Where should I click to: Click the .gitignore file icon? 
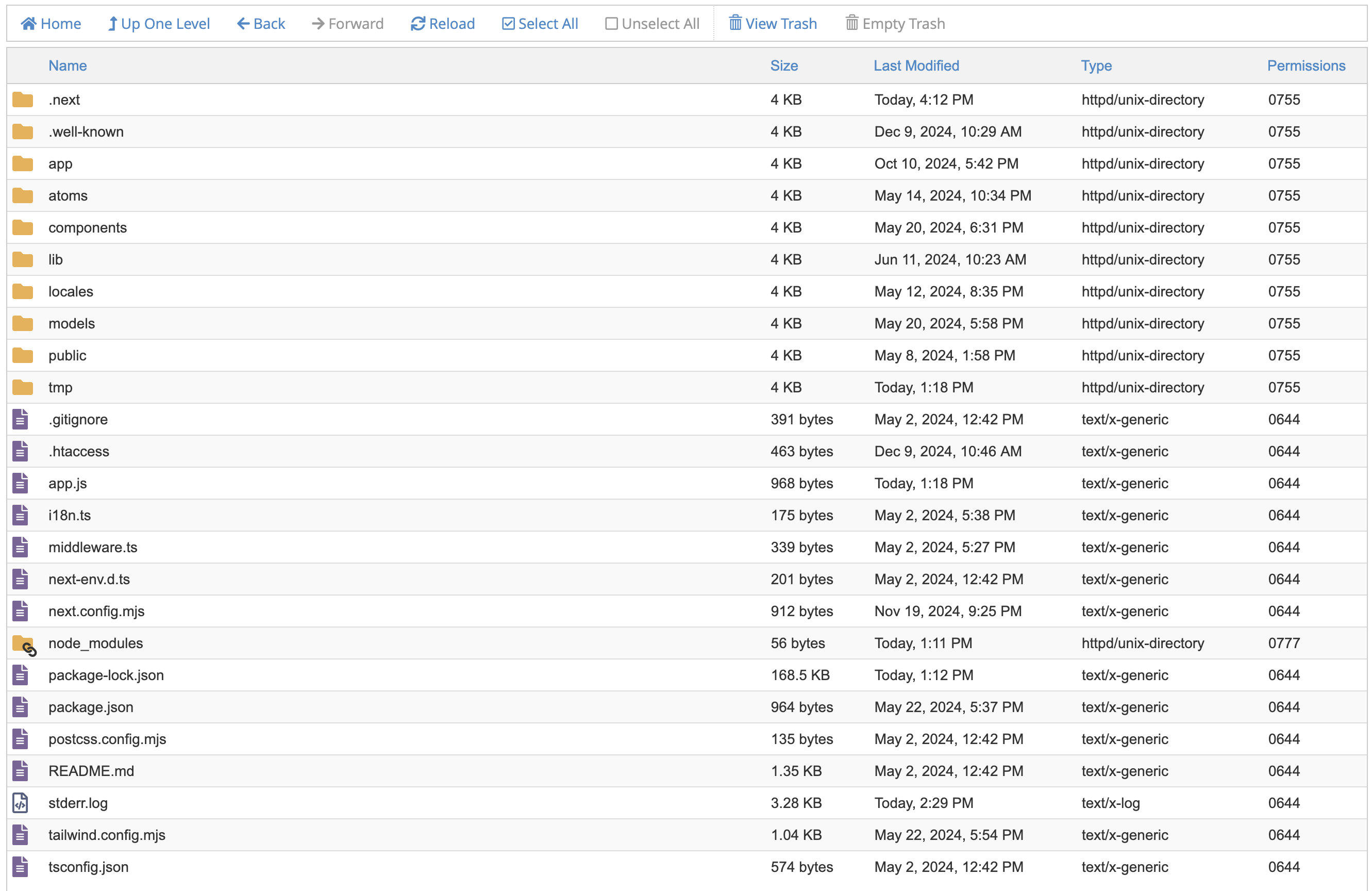coord(20,419)
